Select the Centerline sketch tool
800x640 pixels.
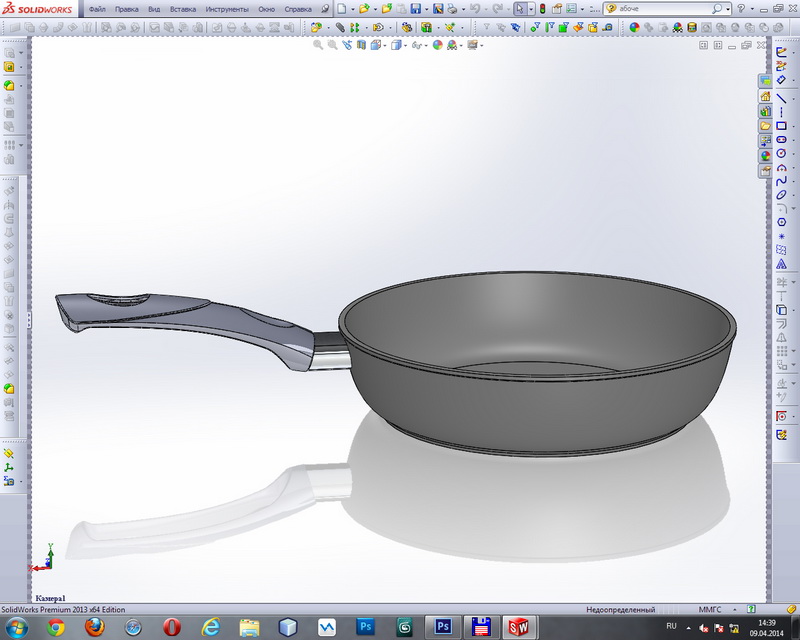coord(781,112)
